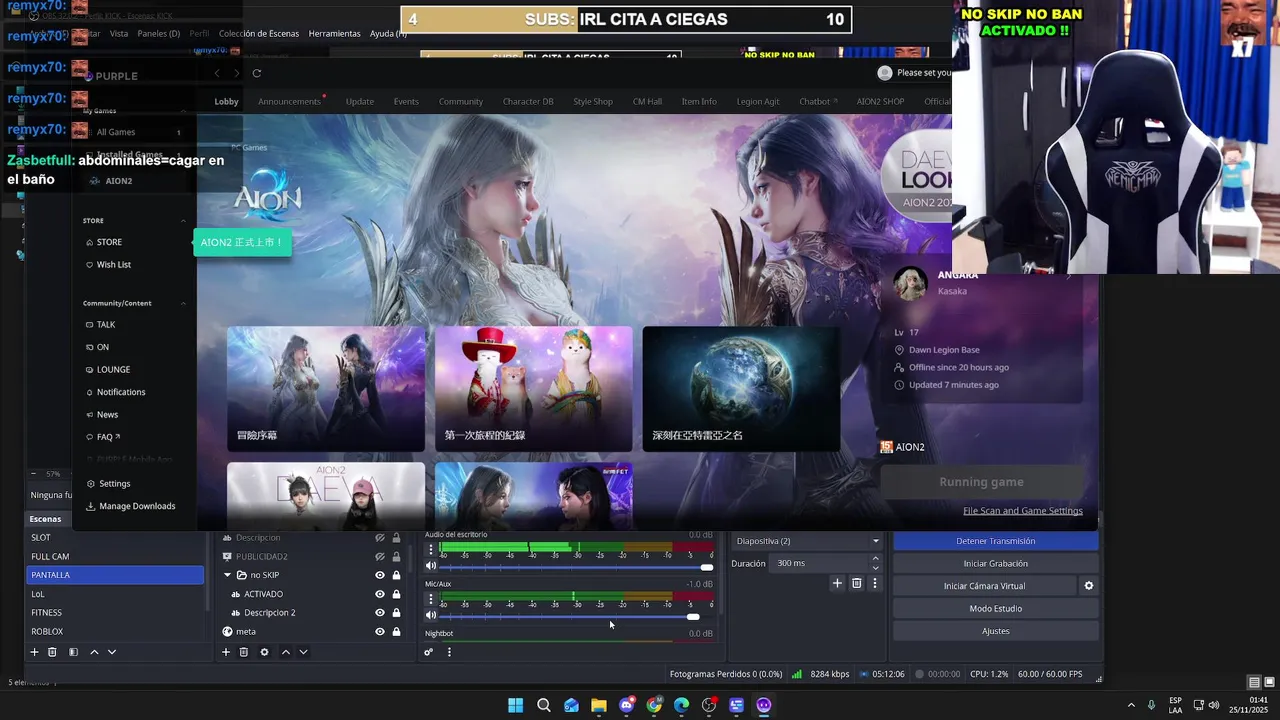Open File Scan and Game Settings link

coord(1023,511)
